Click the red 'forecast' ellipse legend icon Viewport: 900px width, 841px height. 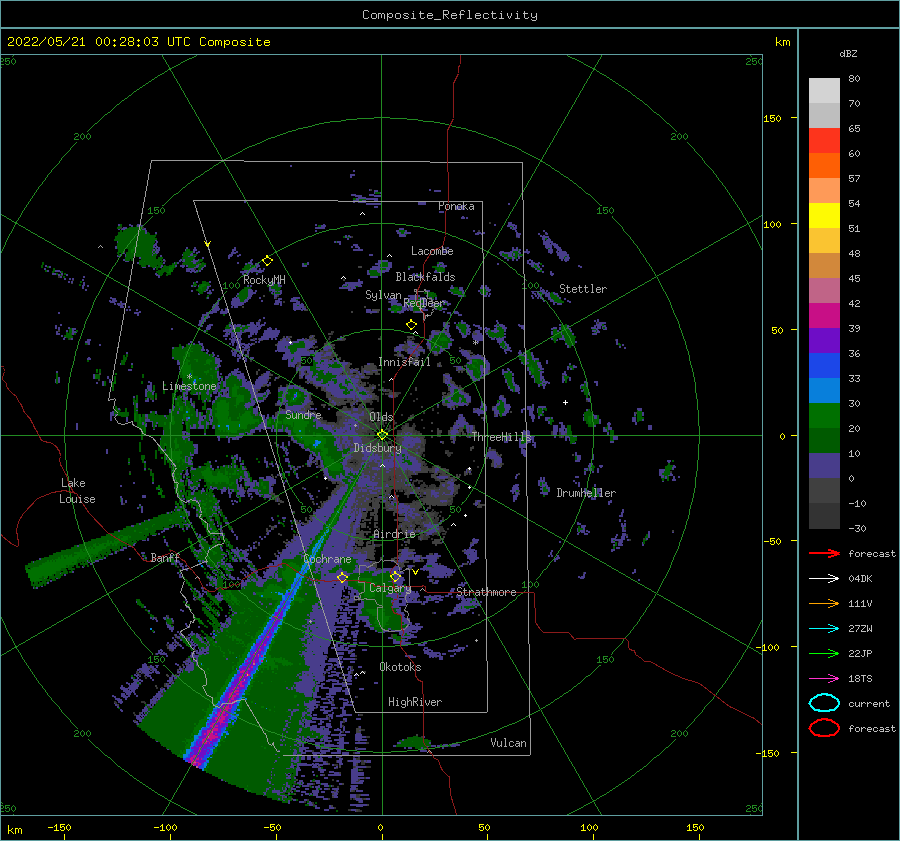tap(824, 728)
